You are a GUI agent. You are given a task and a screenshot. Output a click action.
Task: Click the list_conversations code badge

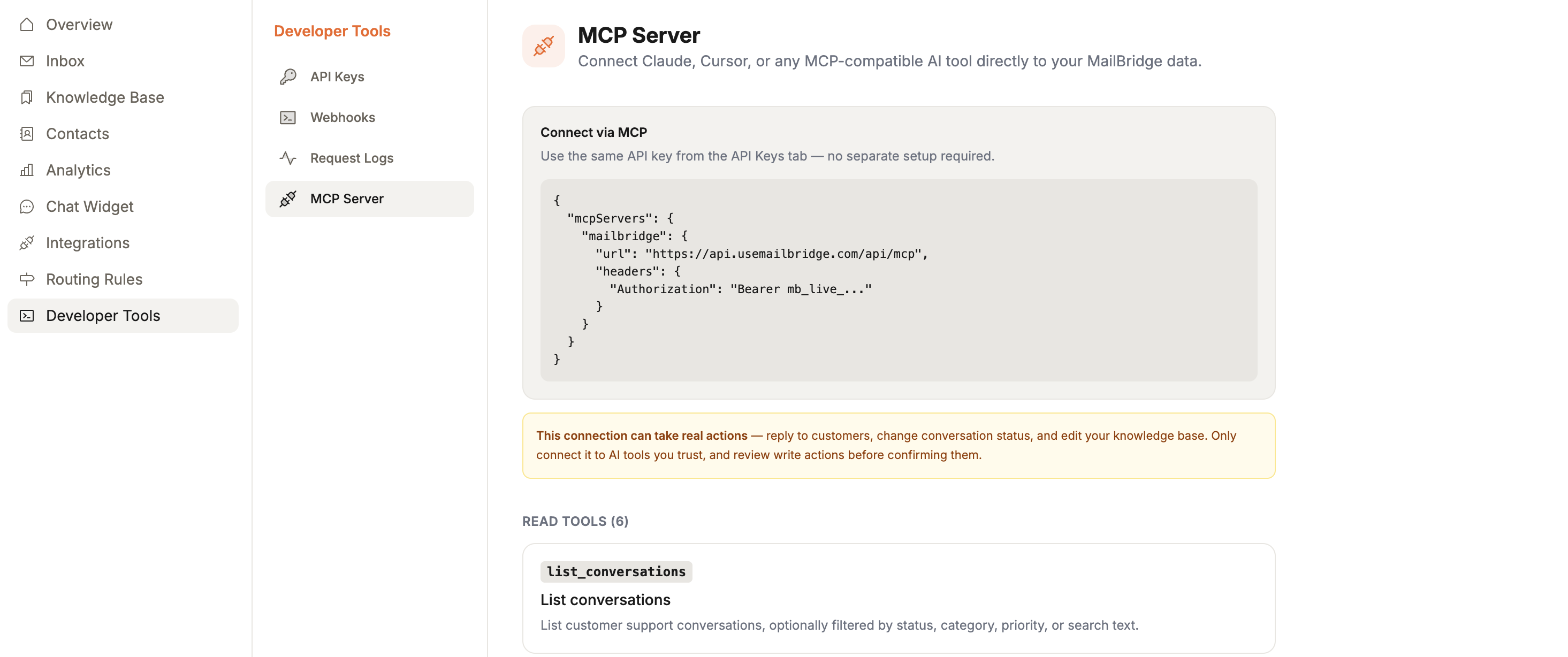click(x=616, y=572)
